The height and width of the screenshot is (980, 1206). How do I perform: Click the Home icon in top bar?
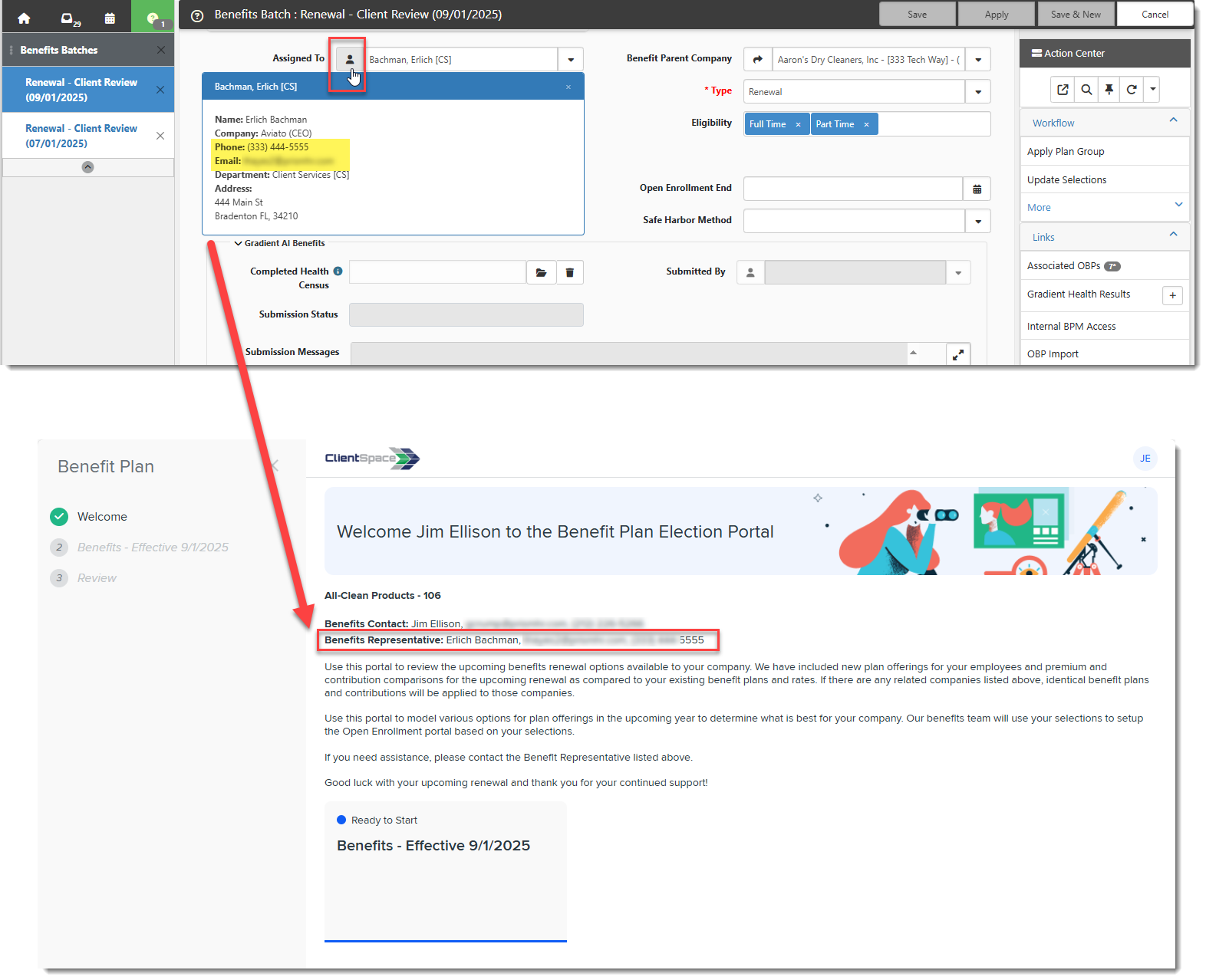[24, 18]
